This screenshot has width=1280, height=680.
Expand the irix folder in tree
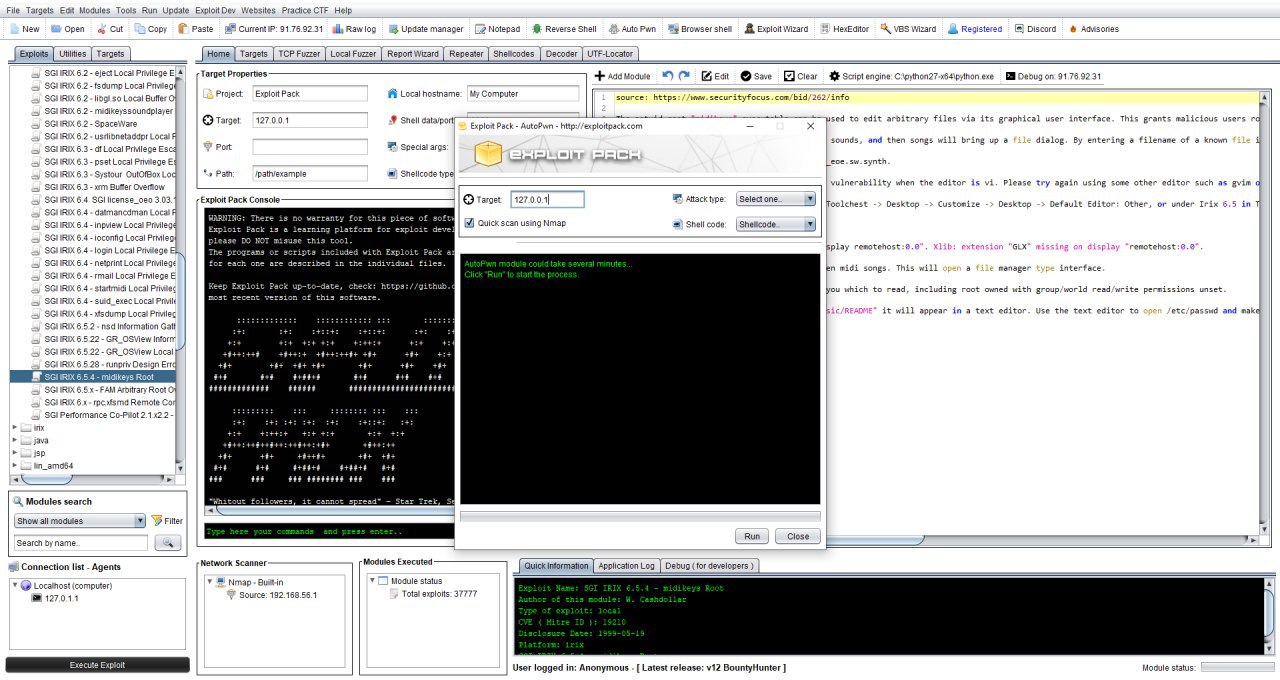pos(15,427)
